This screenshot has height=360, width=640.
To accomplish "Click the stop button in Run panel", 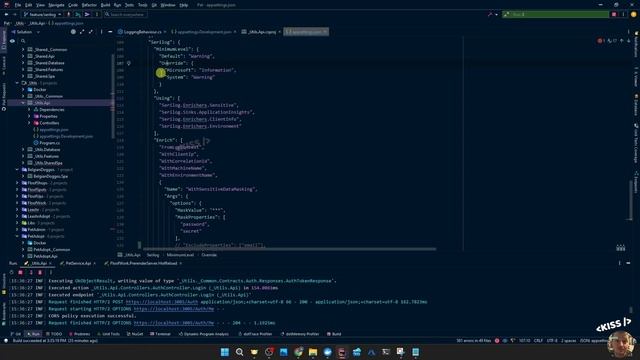I will (20, 272).
